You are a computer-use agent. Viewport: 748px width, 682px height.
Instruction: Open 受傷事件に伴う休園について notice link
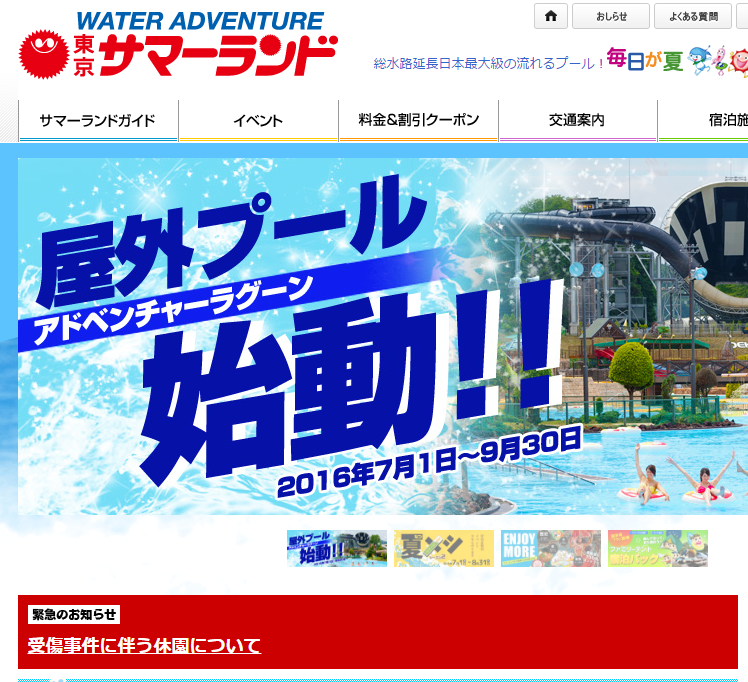pyautogui.click(x=144, y=646)
